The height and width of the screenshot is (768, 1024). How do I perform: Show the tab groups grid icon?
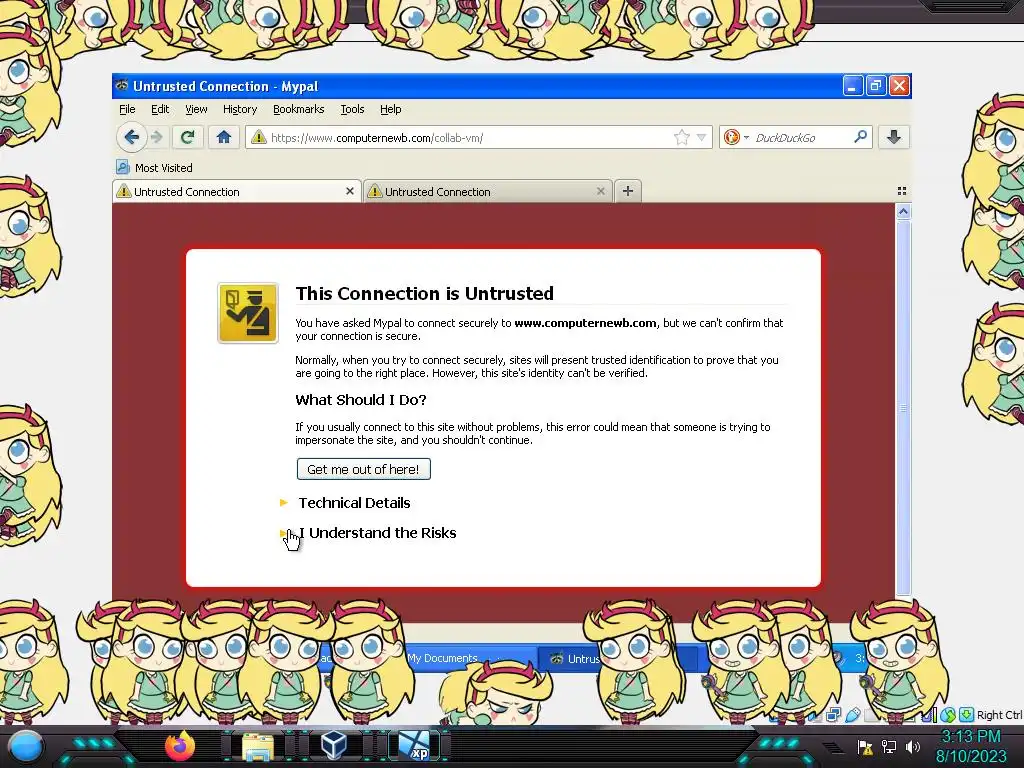[902, 191]
